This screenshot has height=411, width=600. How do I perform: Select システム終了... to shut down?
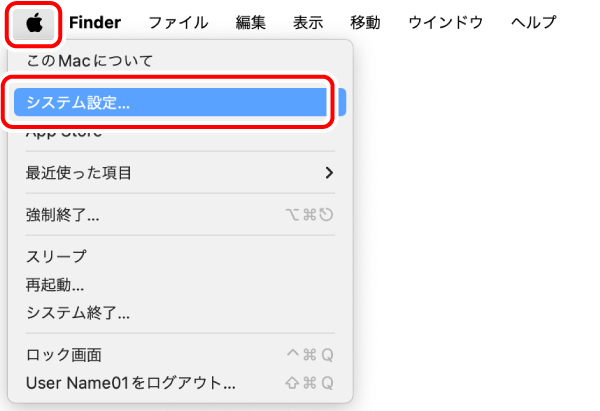(78, 313)
